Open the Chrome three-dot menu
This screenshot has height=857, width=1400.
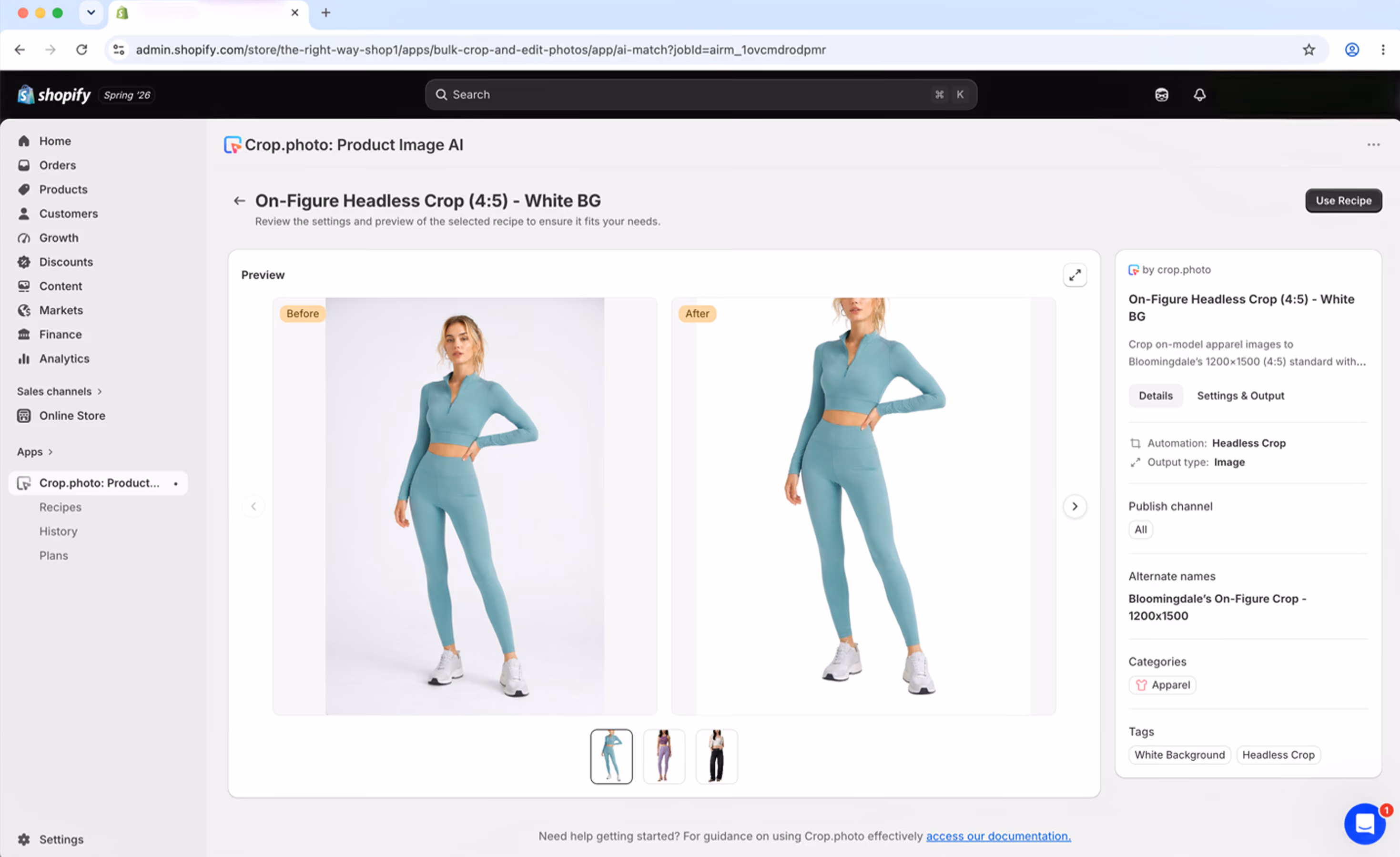1383,50
